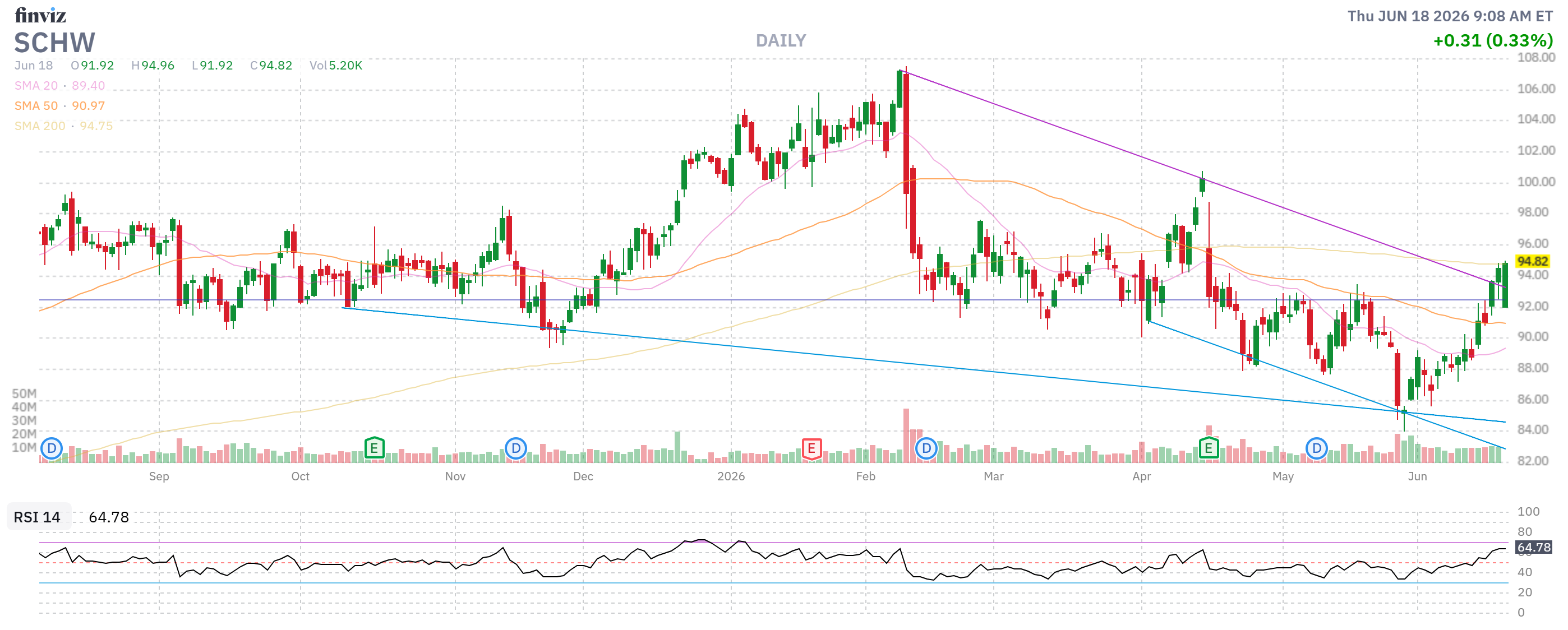Click the SCHW ticker symbol
This screenshot has width=1568, height=630.
point(55,43)
